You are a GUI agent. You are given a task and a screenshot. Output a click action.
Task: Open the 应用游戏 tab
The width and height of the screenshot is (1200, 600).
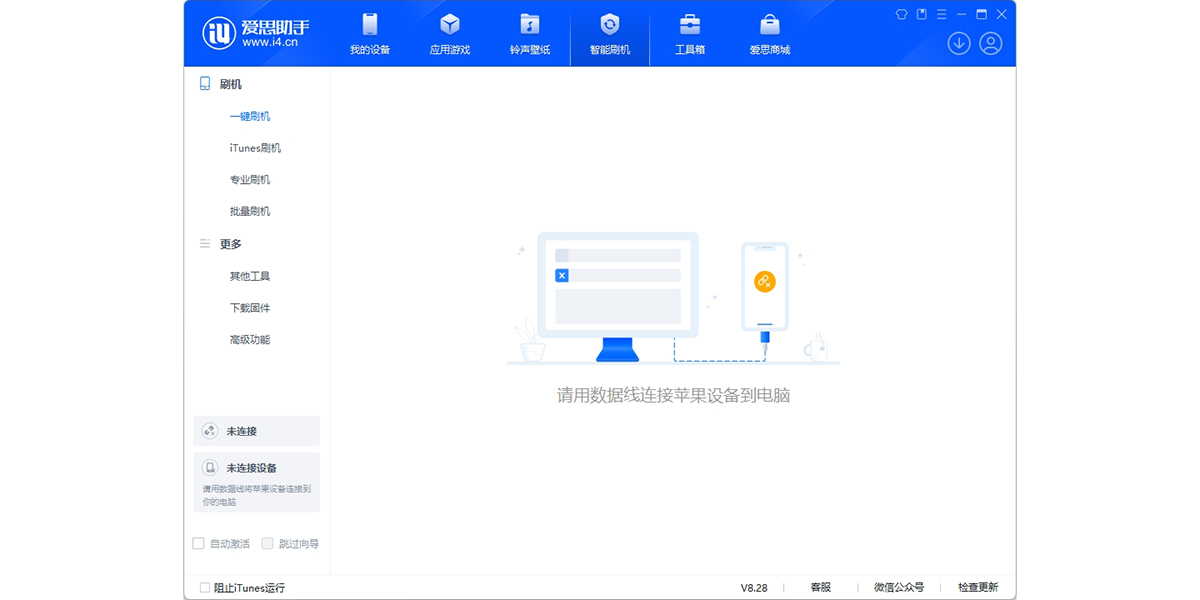tap(450, 34)
